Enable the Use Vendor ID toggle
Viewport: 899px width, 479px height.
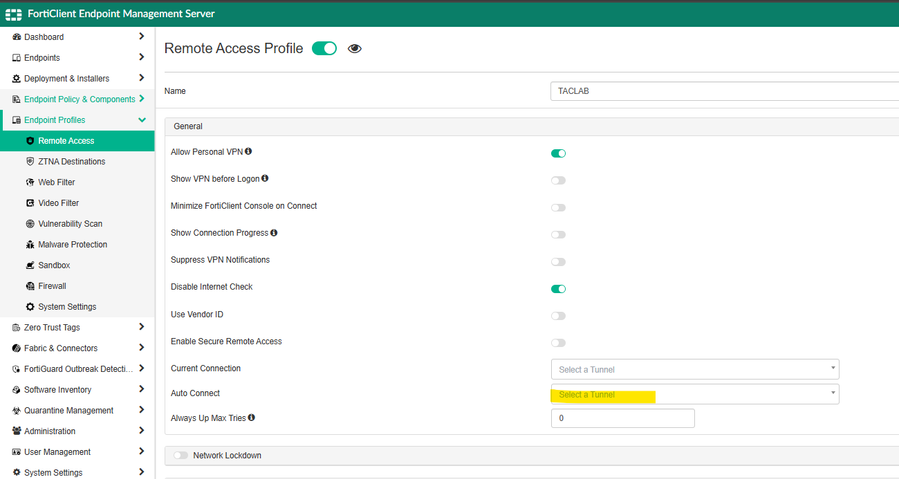pos(558,316)
